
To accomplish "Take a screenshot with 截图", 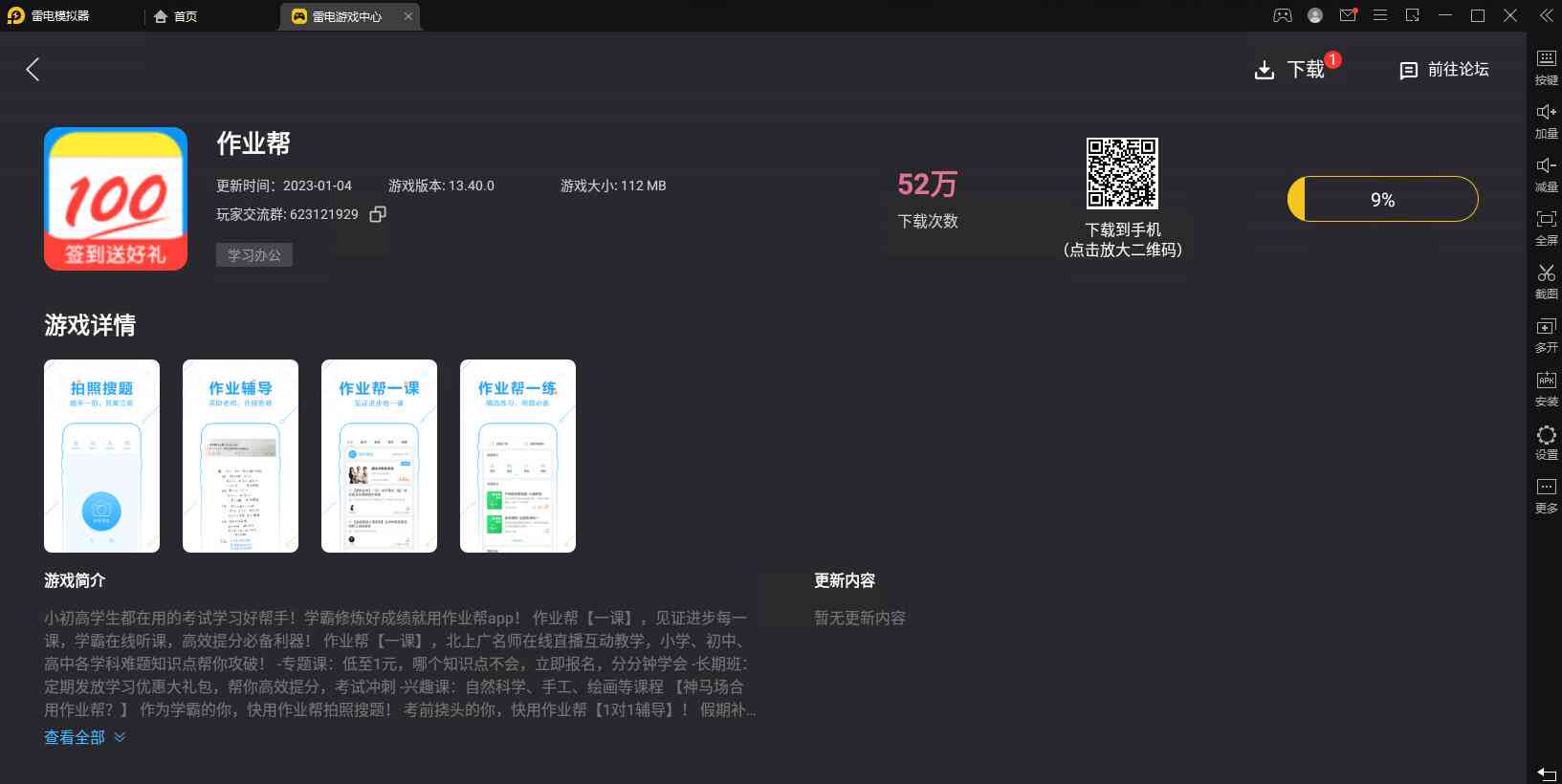I will coord(1546,281).
